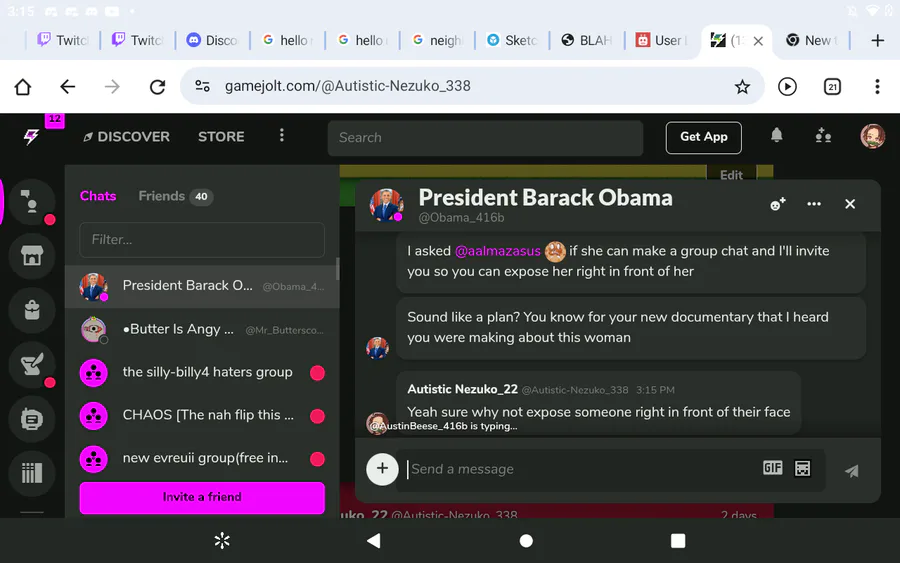Switch to the neigh Google browser tab
This screenshot has width=900, height=563.
pyautogui.click(x=437, y=40)
